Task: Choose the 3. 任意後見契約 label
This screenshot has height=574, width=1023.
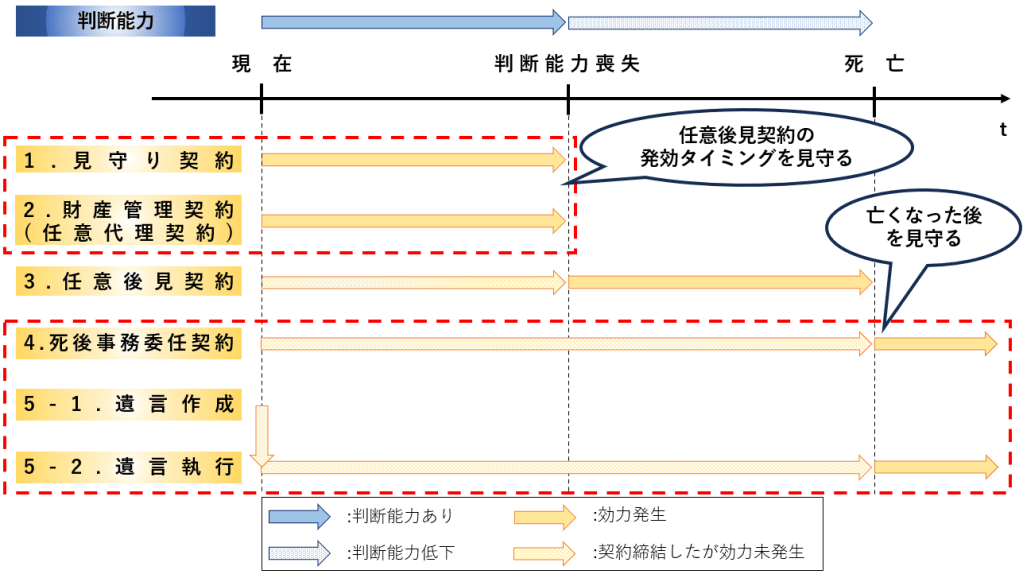Action: (x=129, y=283)
